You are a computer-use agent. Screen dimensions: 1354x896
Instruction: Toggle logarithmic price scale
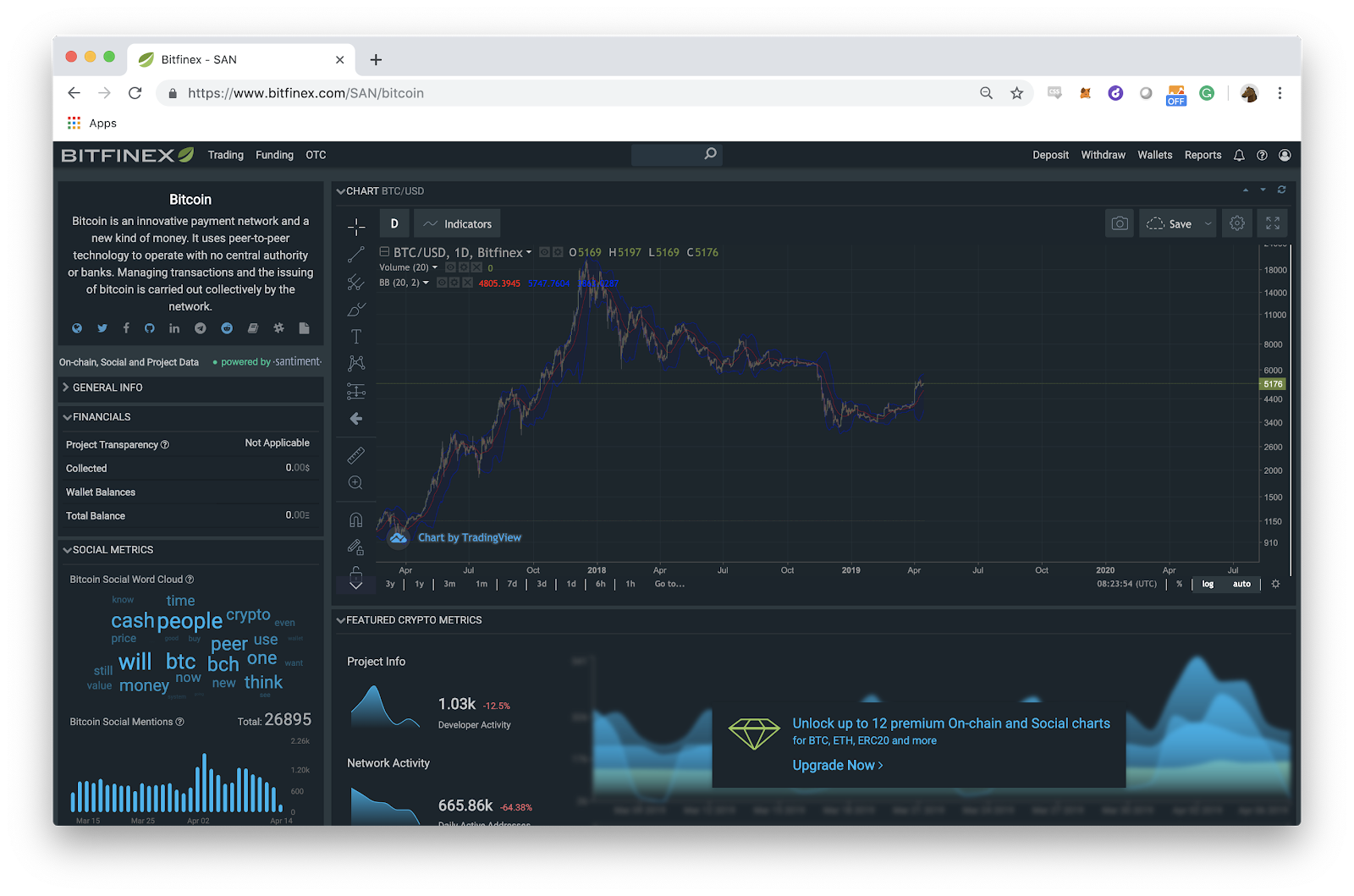click(1208, 584)
